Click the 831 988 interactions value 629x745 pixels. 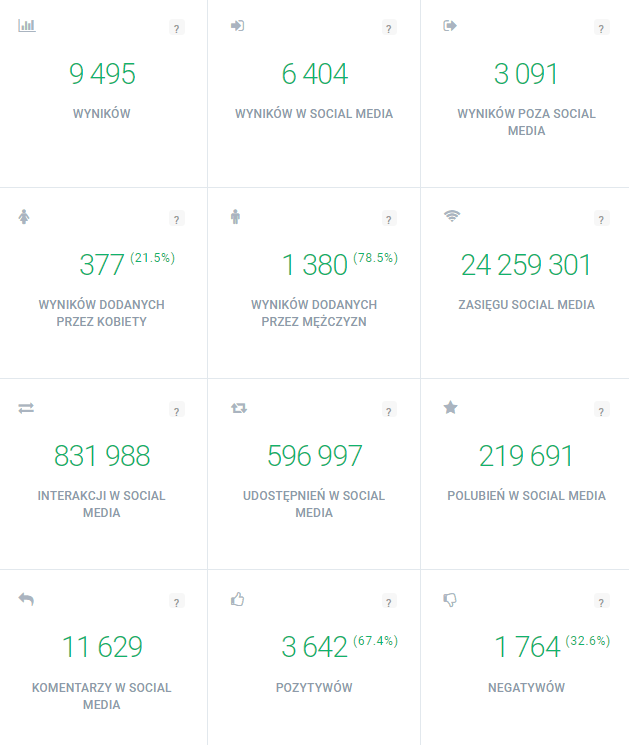coord(102,456)
